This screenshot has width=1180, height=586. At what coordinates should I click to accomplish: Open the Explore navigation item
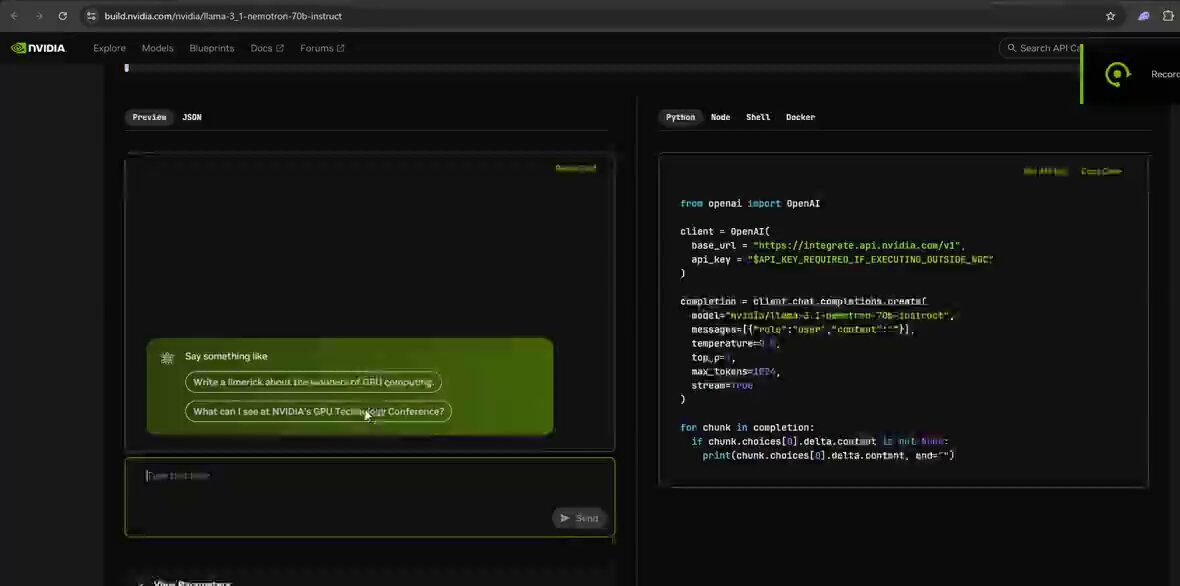109,48
